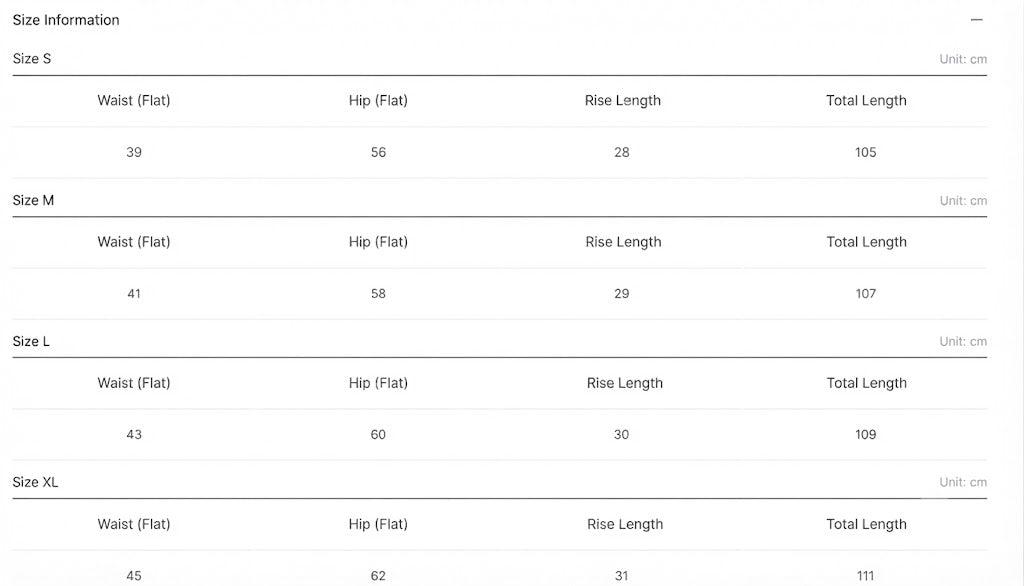Select the Size S heading

31,59
